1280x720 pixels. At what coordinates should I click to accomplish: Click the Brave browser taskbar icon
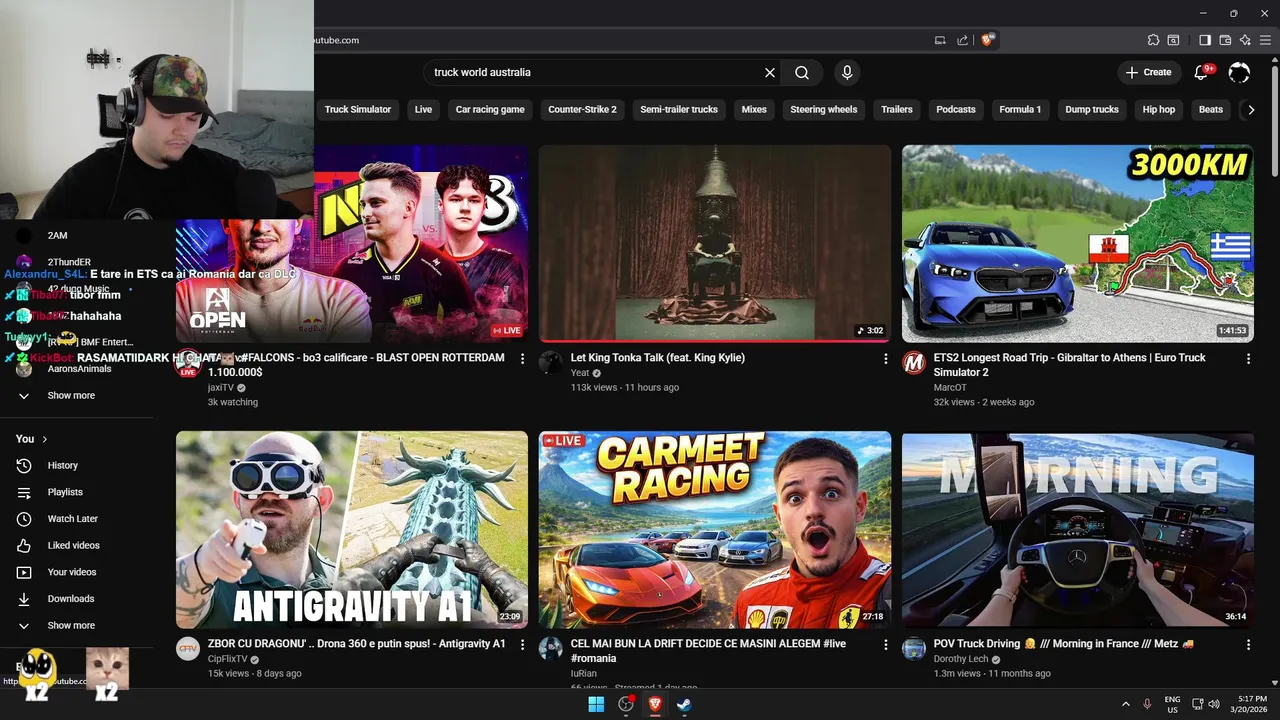tap(655, 704)
